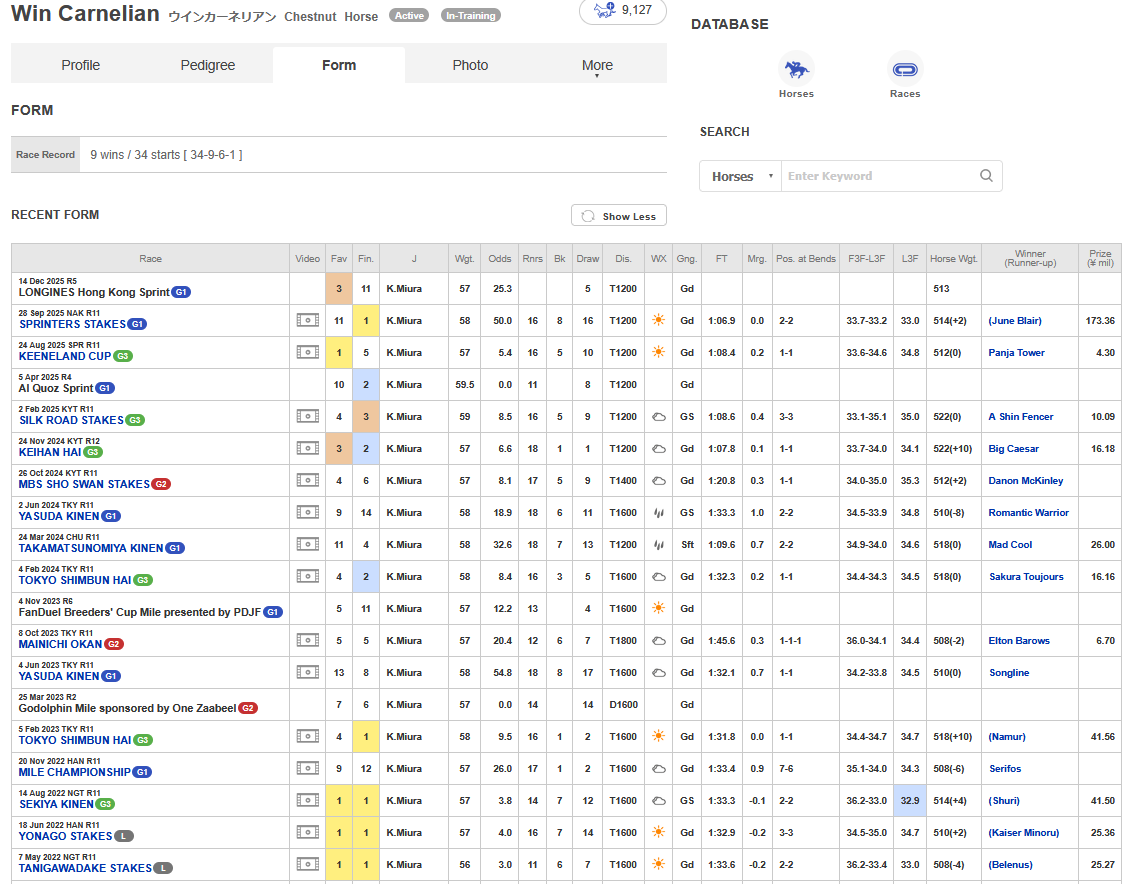Play video for 5 Feb 2023 Tokyo Shimbun Hai
1126x884 pixels.
point(307,737)
